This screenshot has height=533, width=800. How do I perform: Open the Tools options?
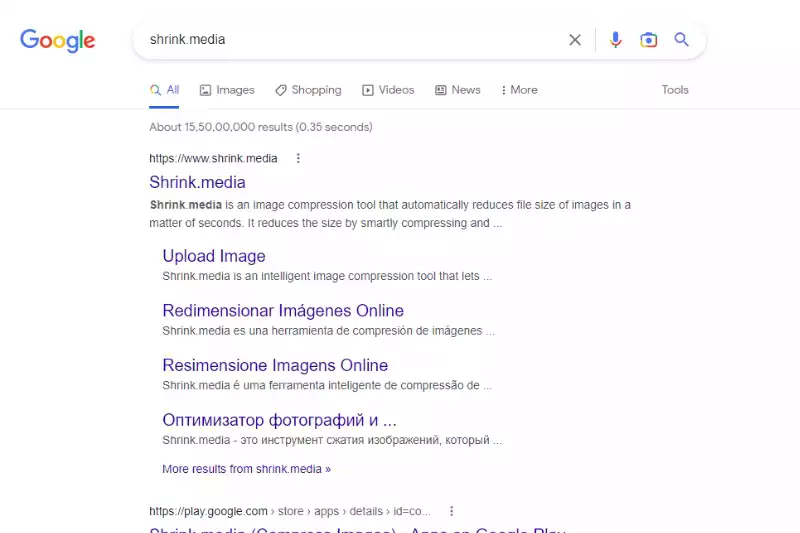(x=675, y=90)
